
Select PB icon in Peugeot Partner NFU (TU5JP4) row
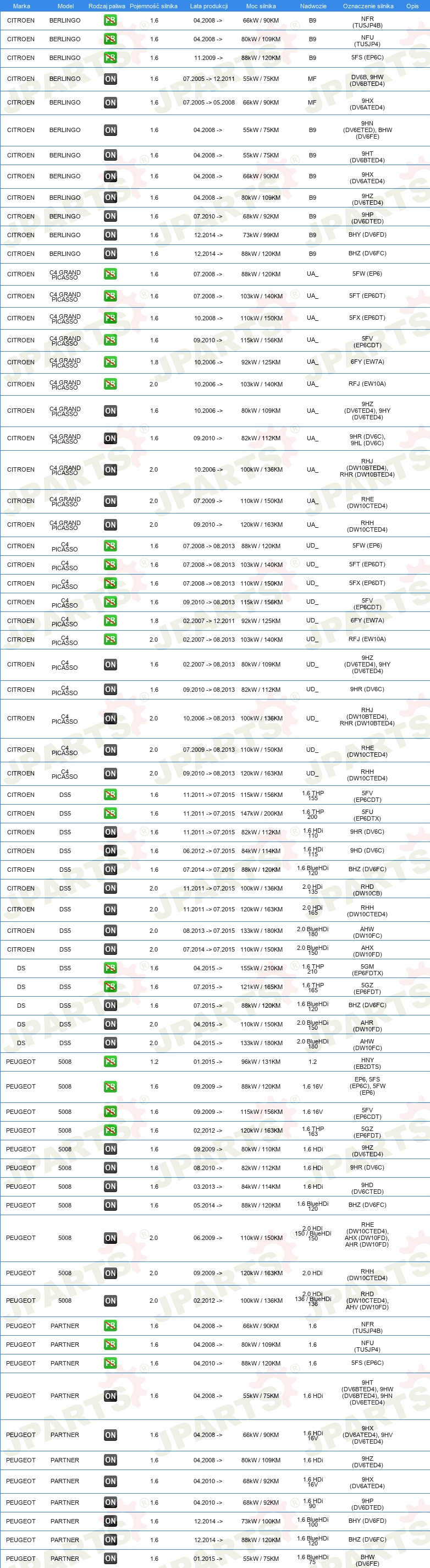pos(110,1345)
